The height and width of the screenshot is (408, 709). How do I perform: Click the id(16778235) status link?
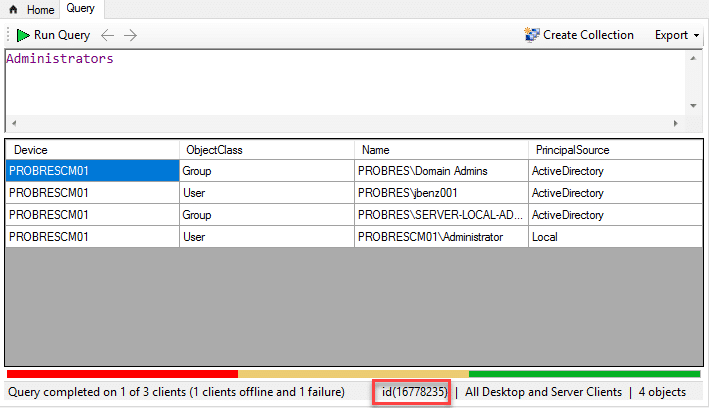point(415,392)
